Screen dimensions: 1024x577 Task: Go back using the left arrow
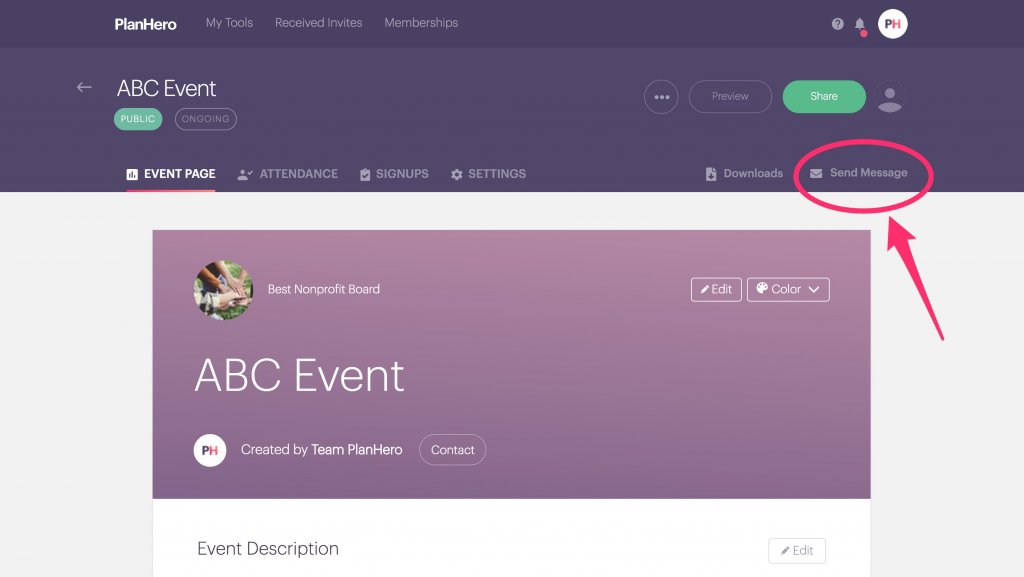click(x=84, y=87)
